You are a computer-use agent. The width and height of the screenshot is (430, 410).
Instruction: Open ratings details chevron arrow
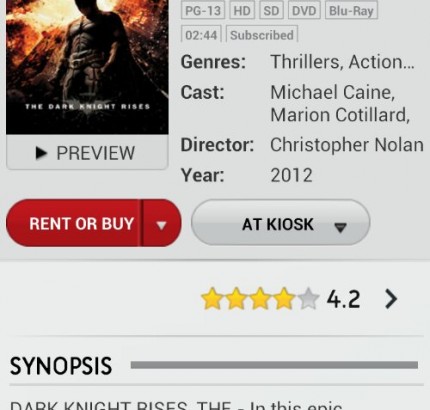(391, 299)
